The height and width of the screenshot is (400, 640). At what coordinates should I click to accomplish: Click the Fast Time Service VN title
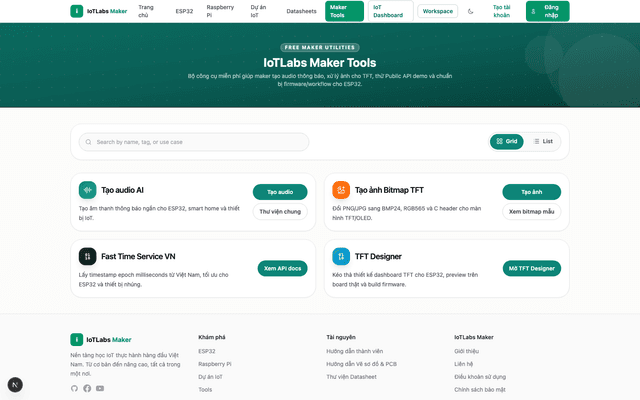(138, 256)
